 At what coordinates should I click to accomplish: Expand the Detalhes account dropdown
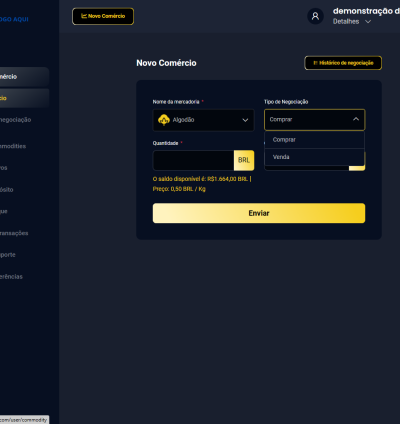[352, 21]
